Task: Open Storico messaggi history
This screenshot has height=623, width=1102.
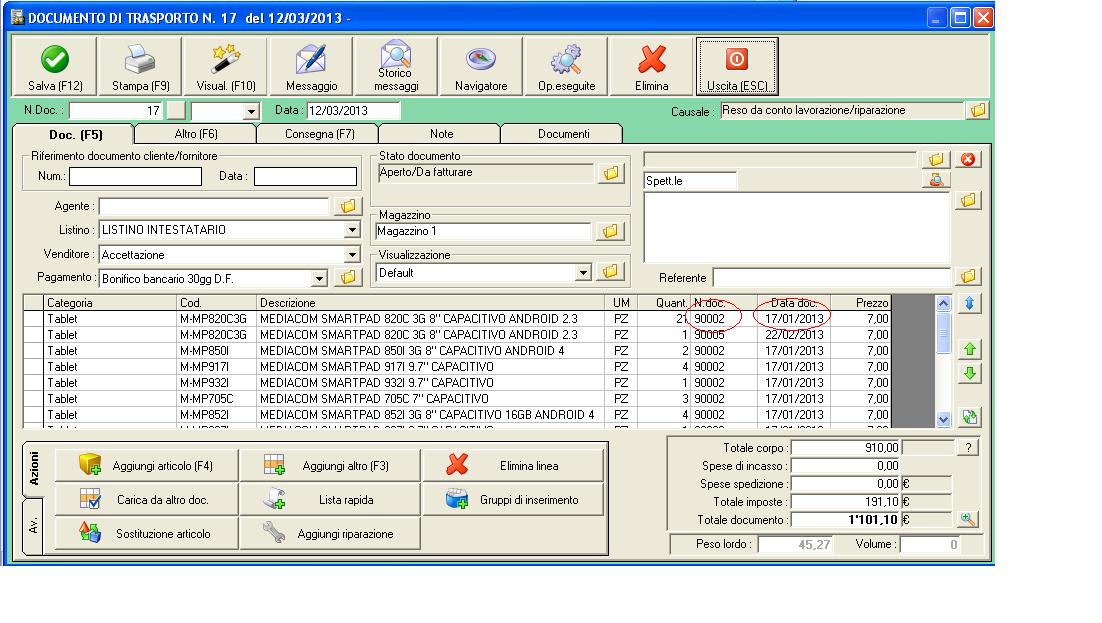Action: tap(396, 67)
